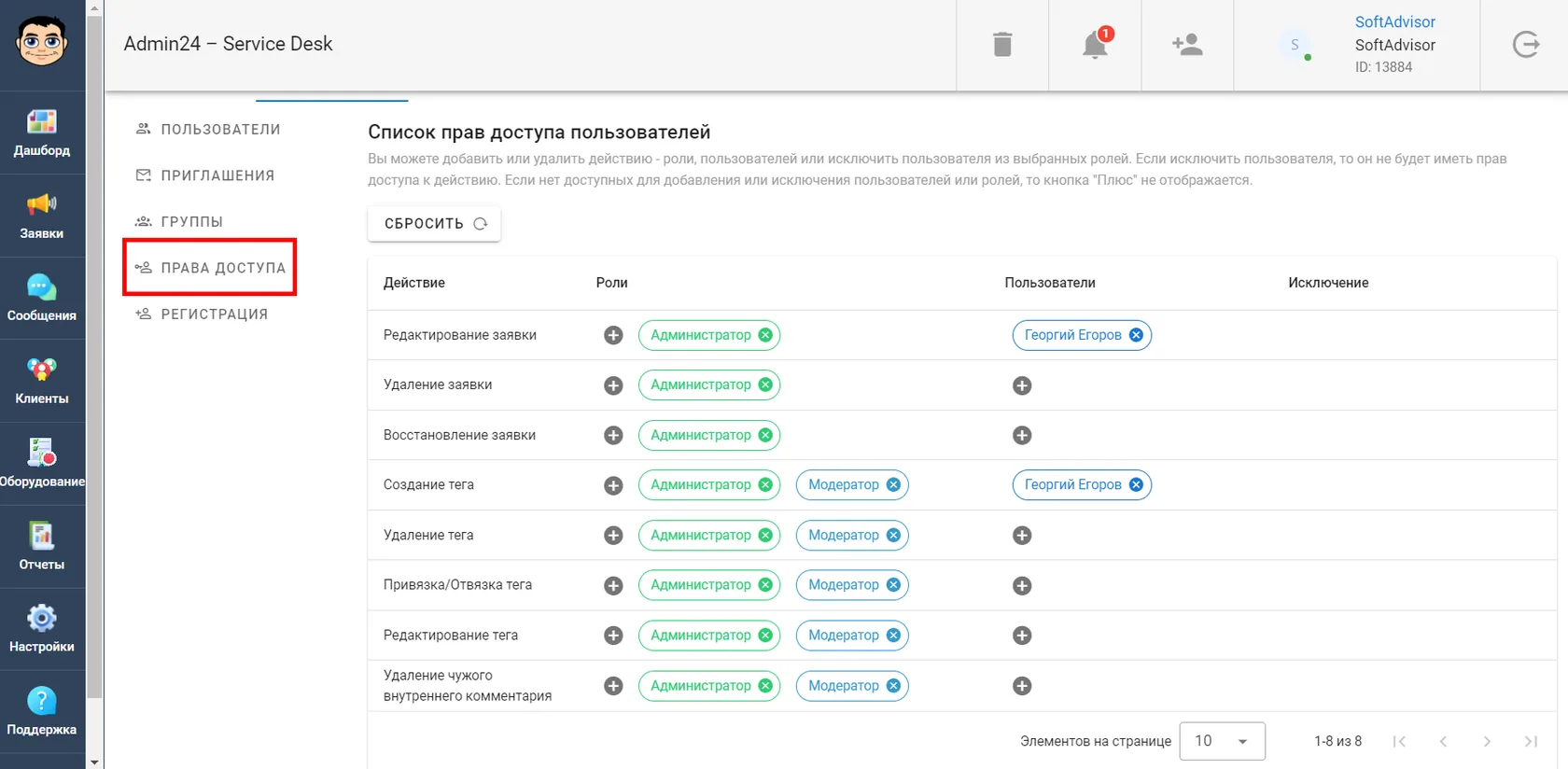Add a user to Восстановление заявки
Viewport: 1568px width, 769px height.
tap(1022, 435)
